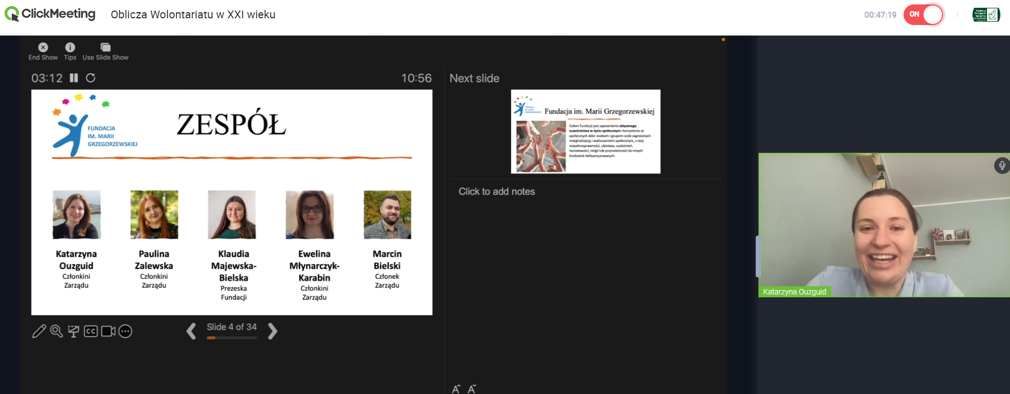Go back to the previous slide arrow
1010x394 pixels.
coord(191,331)
